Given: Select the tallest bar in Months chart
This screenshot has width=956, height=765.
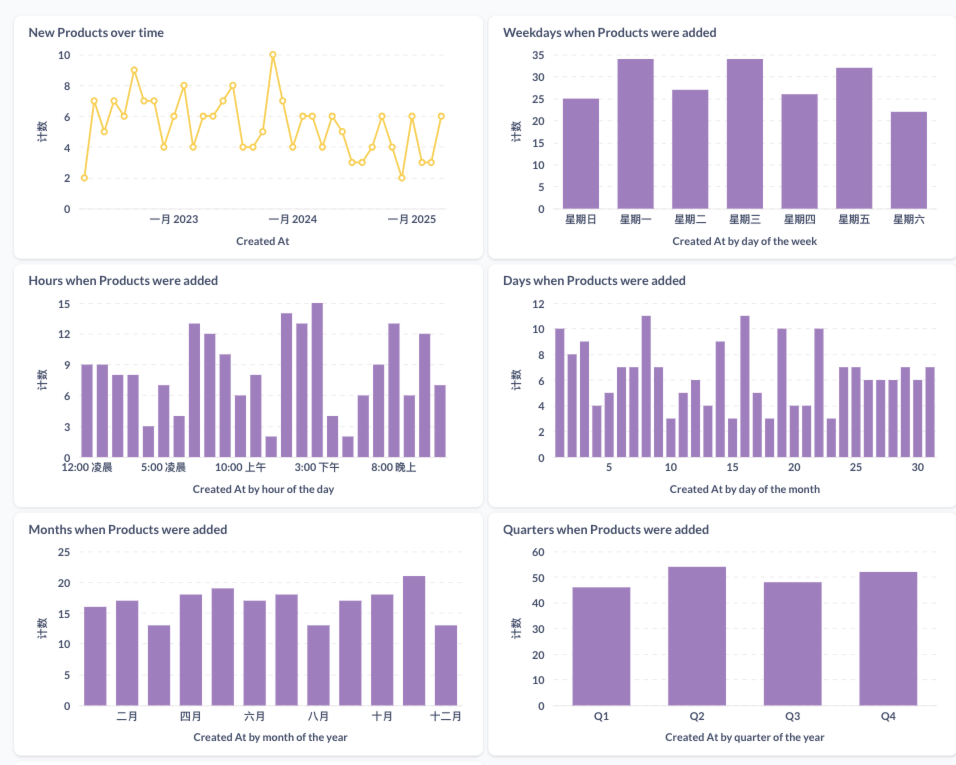Looking at the screenshot, I should 414,641.
